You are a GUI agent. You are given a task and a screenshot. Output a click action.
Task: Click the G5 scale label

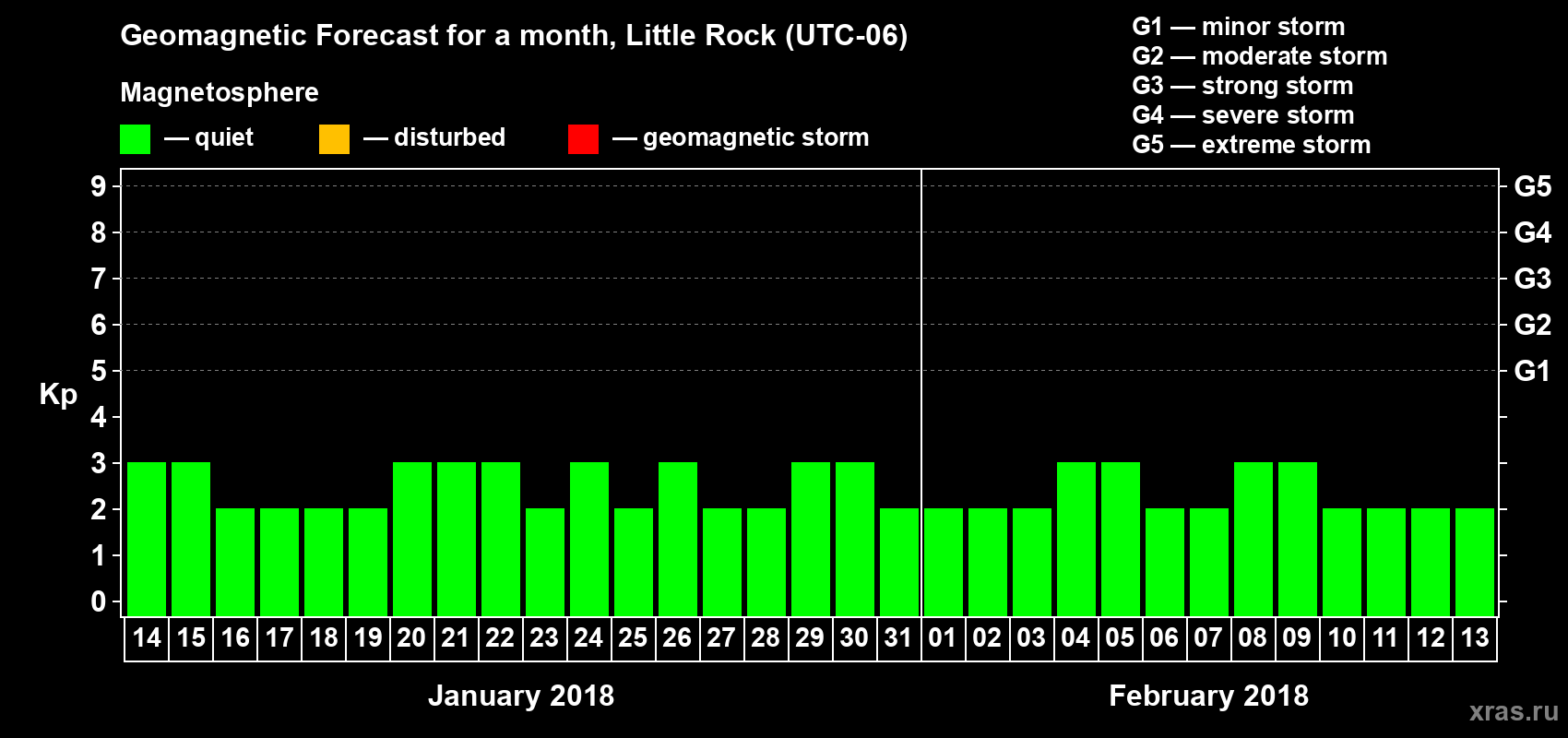[x=1533, y=186]
